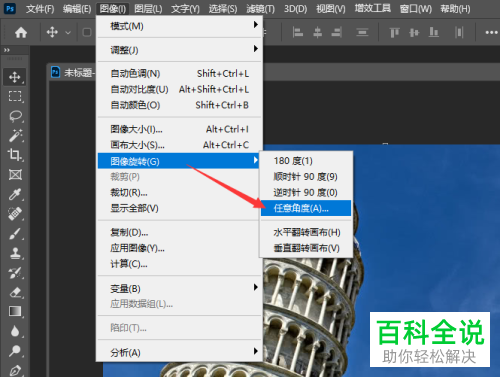Select the Healing Brush tool

tap(15, 214)
